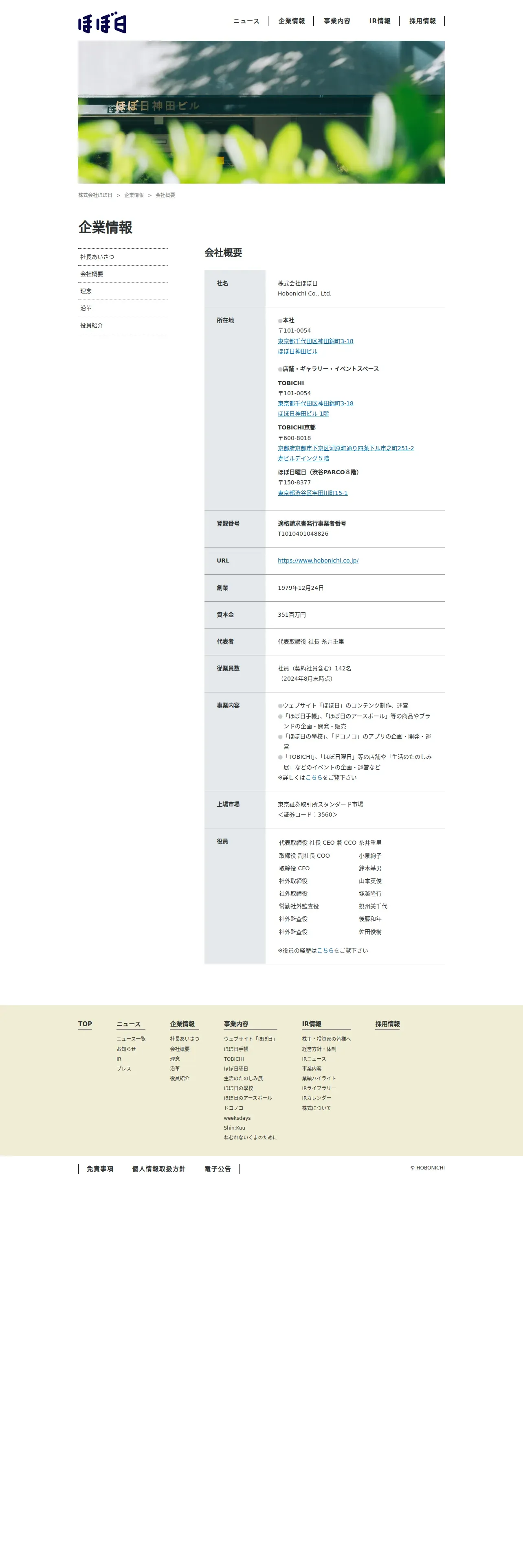Open footer 生活のたのしみ展 link
Viewport: 523px width, 1568px height.
(x=243, y=1078)
